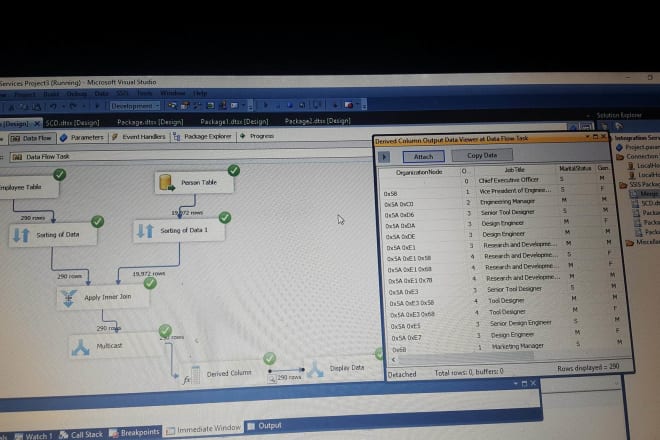Screen dimensions: 660x440
Task: Open the Package Explorer tab
Action: (202, 136)
